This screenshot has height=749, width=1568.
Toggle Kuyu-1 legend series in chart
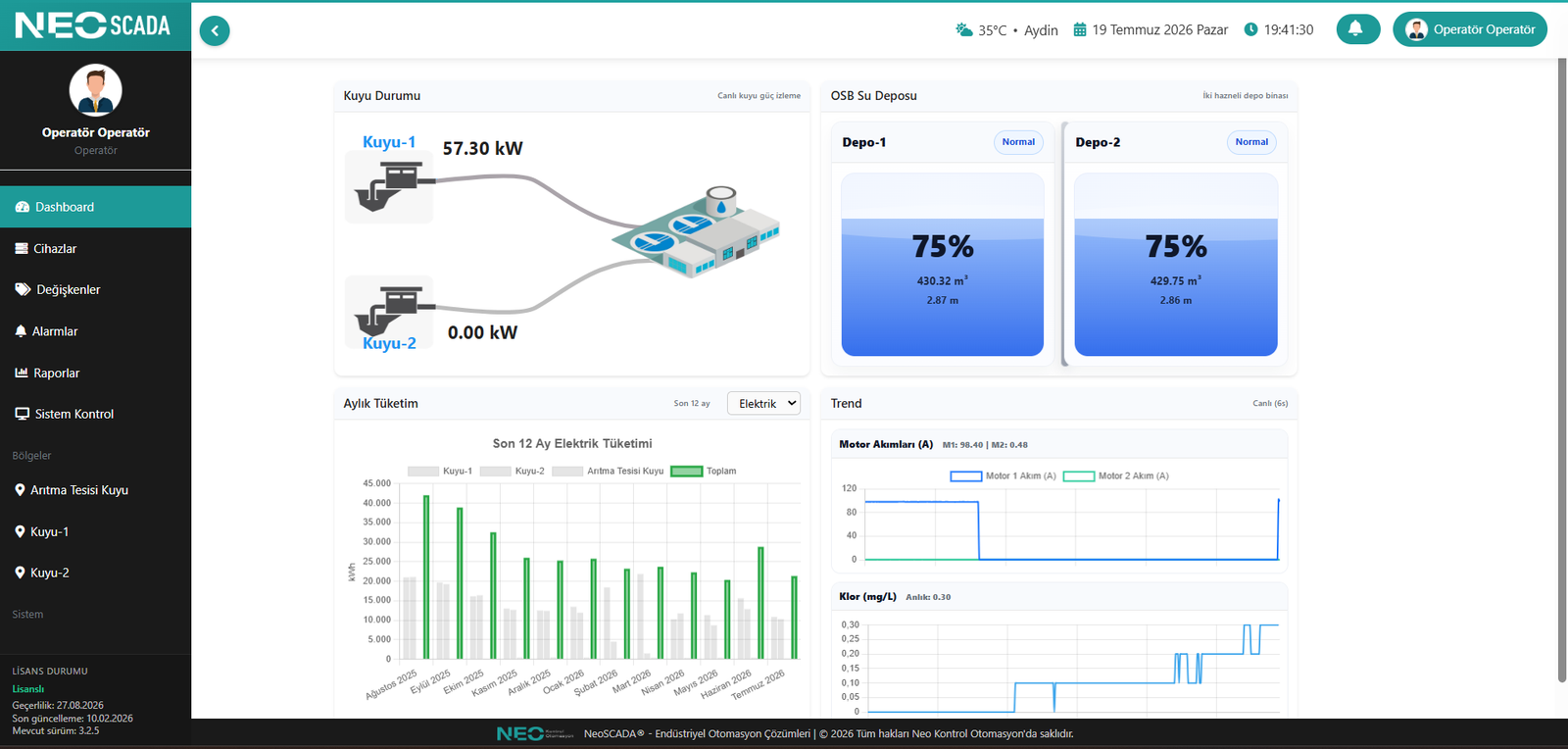(440, 472)
